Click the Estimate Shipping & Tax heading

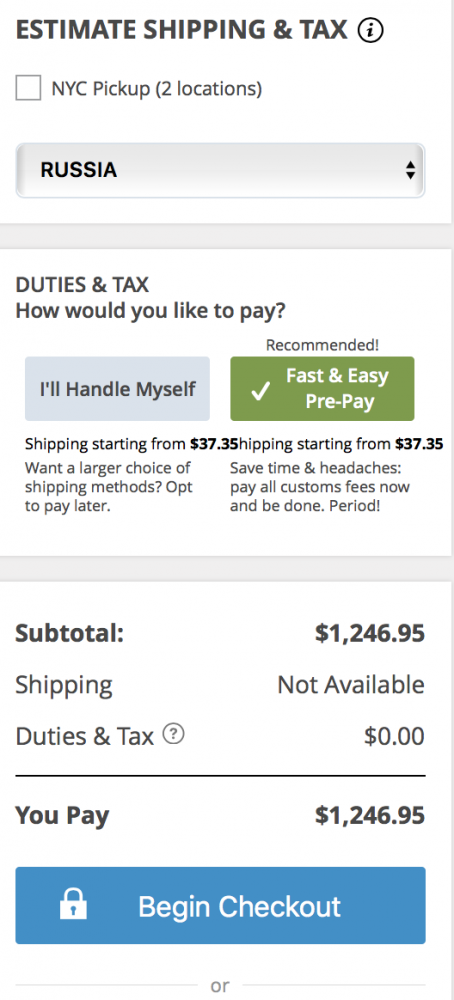point(182,30)
